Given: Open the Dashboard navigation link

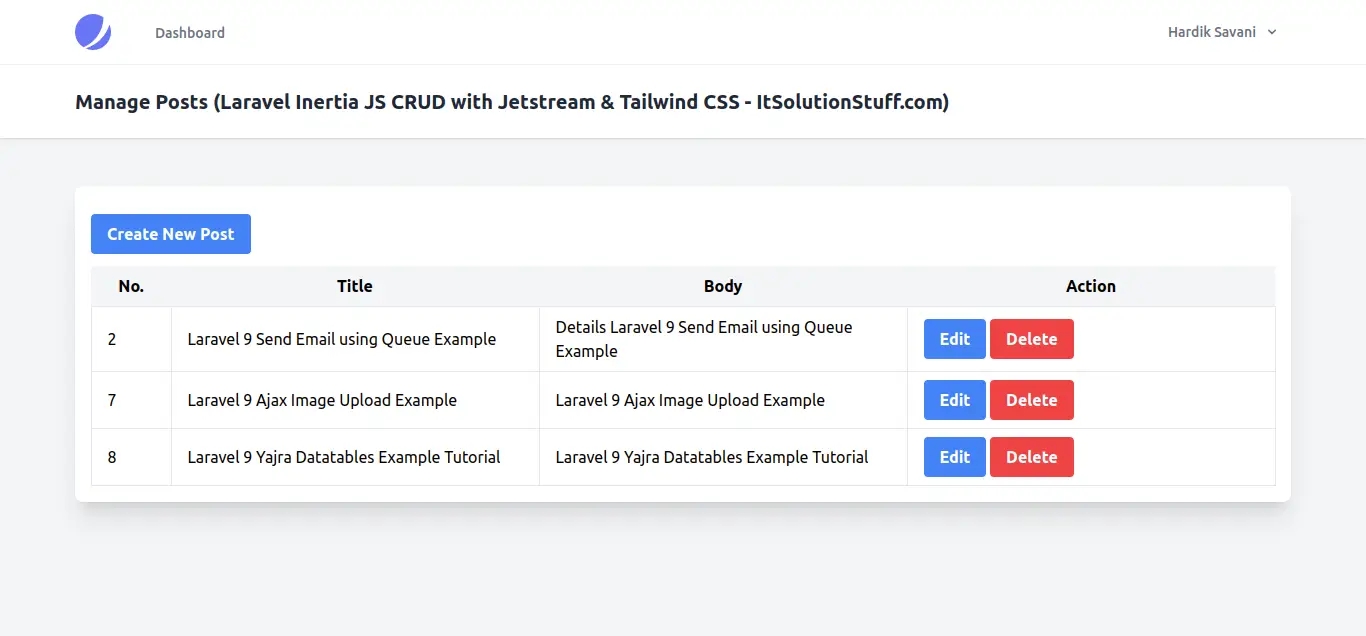Looking at the screenshot, I should [x=190, y=33].
